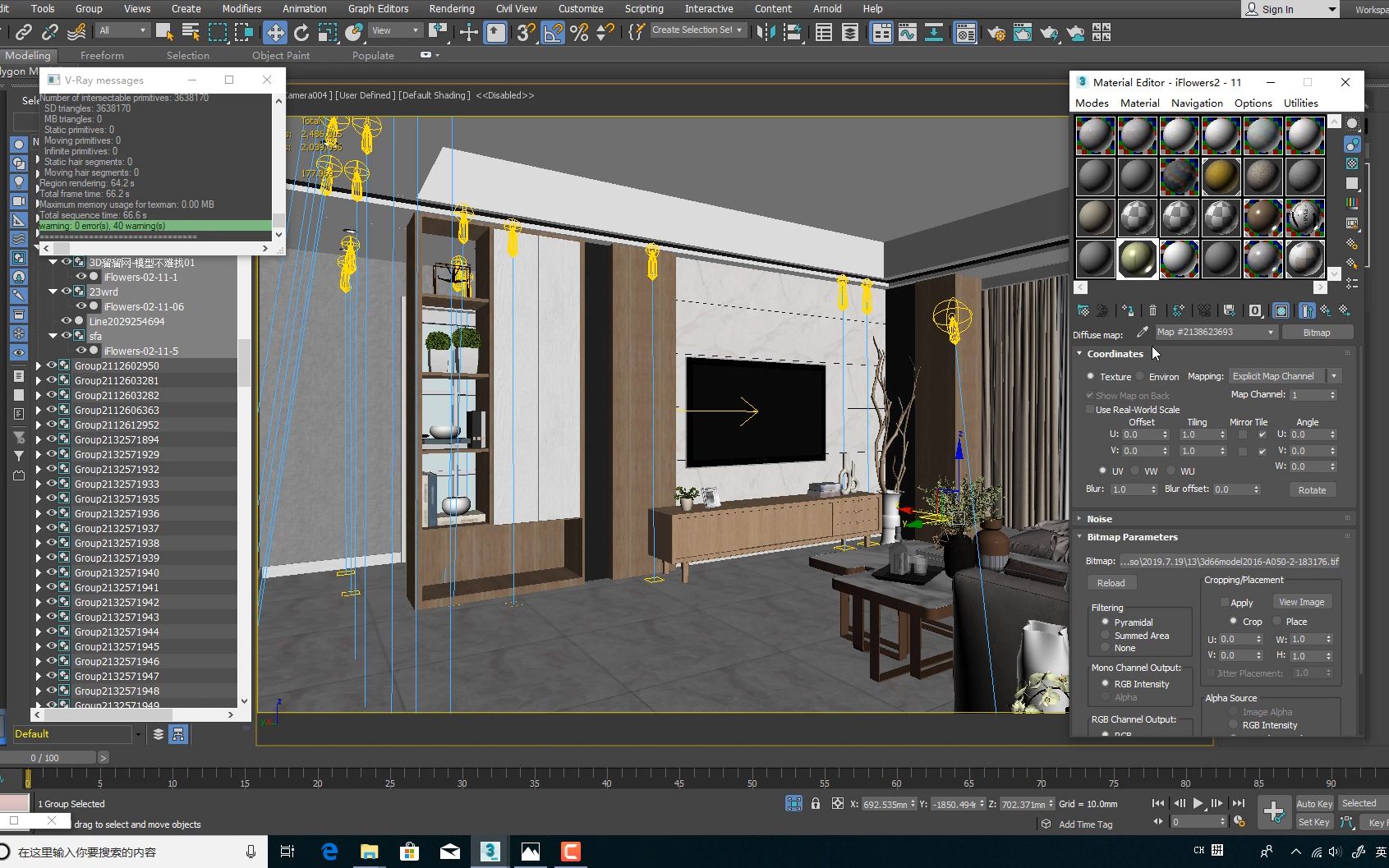The image size is (1389, 868).
Task: Click Go to Parent icon
Action: pyautogui.click(x=1326, y=310)
